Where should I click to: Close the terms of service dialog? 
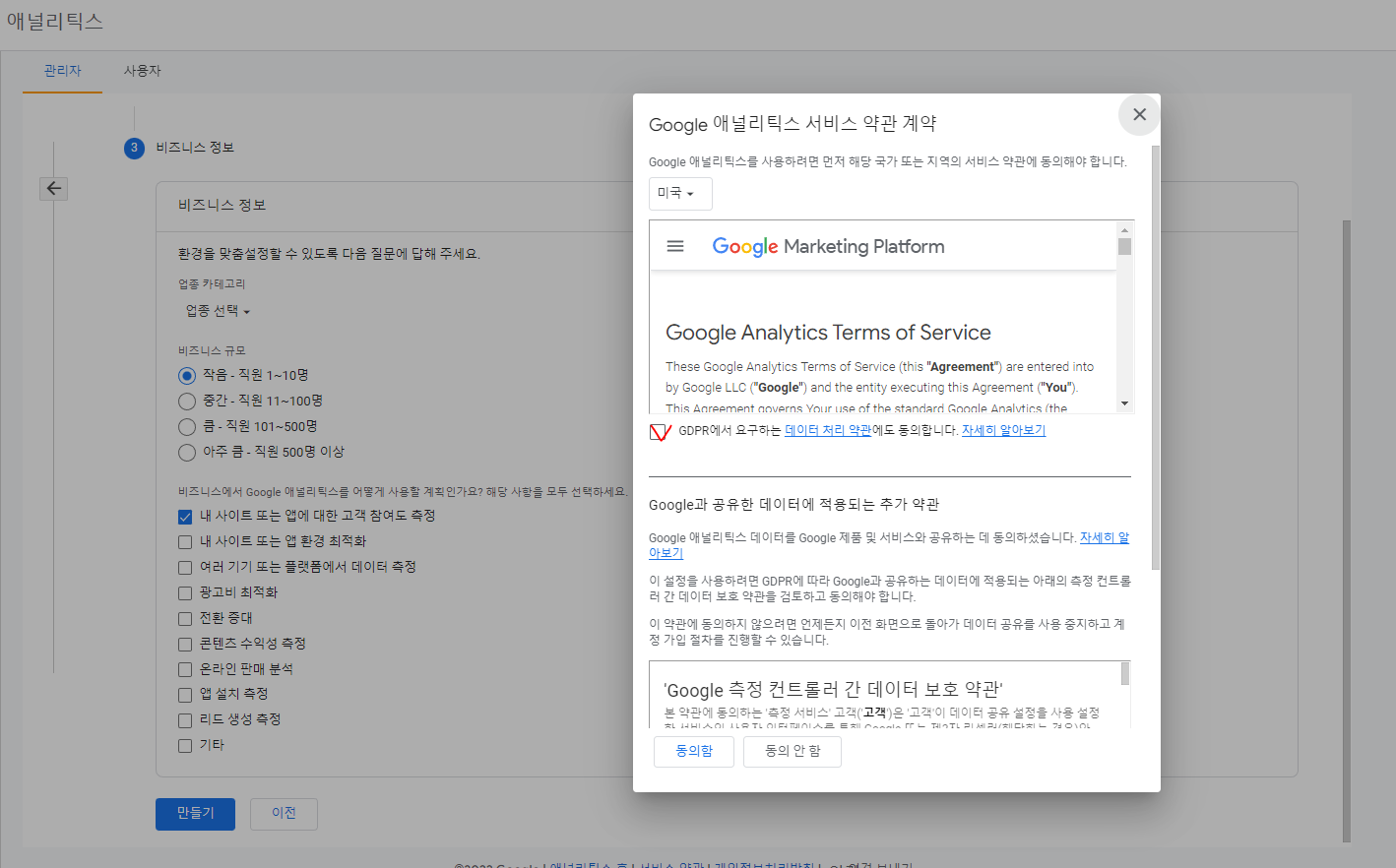[x=1139, y=114]
